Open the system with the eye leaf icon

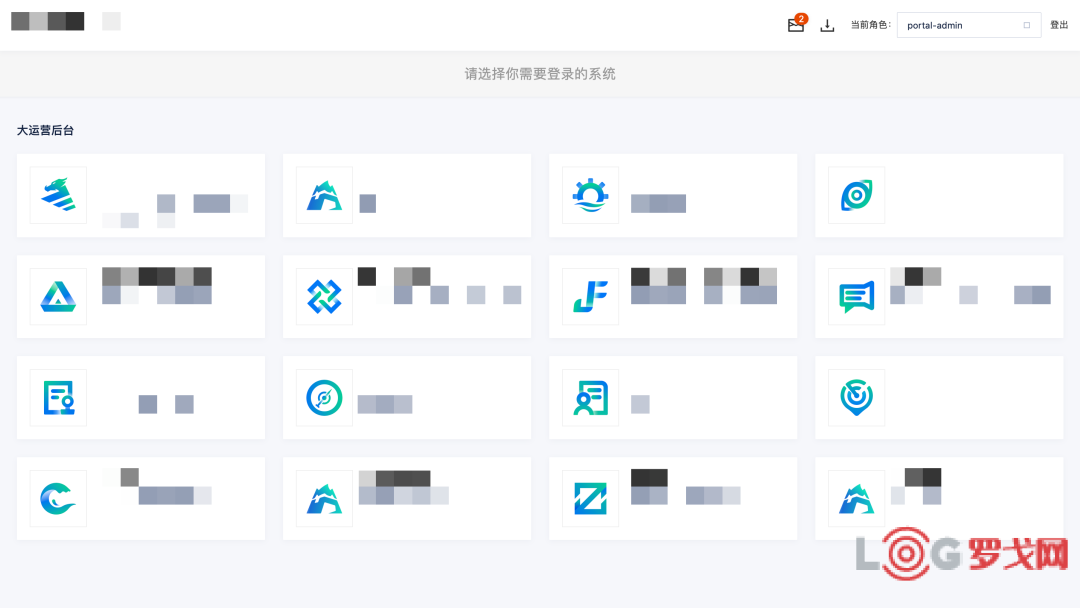[x=856, y=195]
